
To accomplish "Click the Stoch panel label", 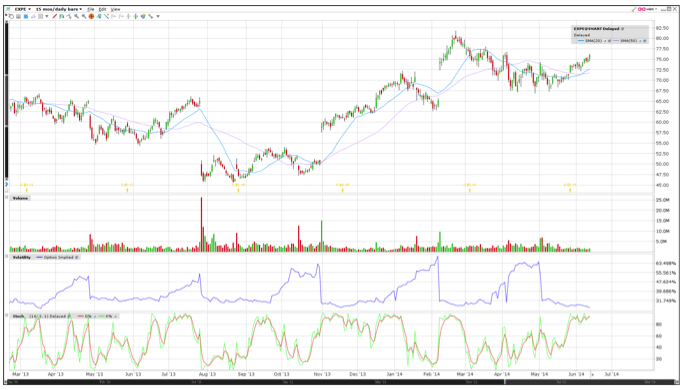I will pyautogui.click(x=18, y=316).
